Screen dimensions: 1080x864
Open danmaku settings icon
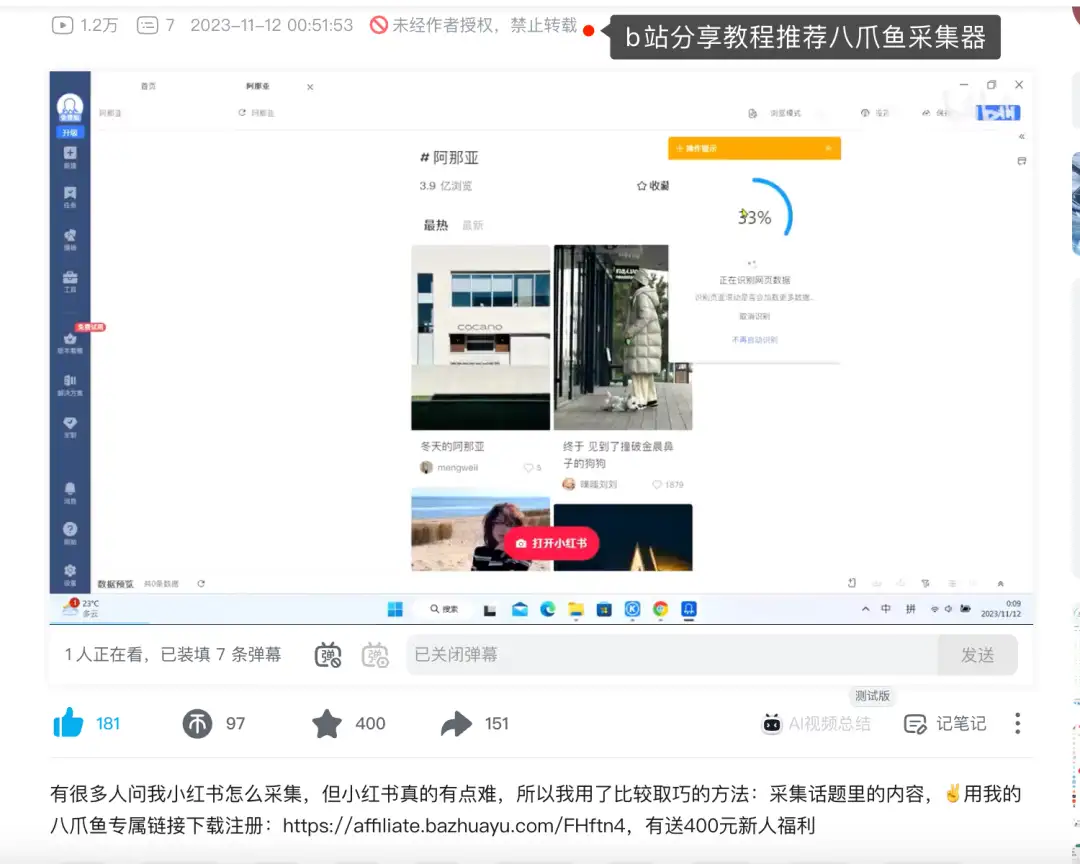click(375, 655)
